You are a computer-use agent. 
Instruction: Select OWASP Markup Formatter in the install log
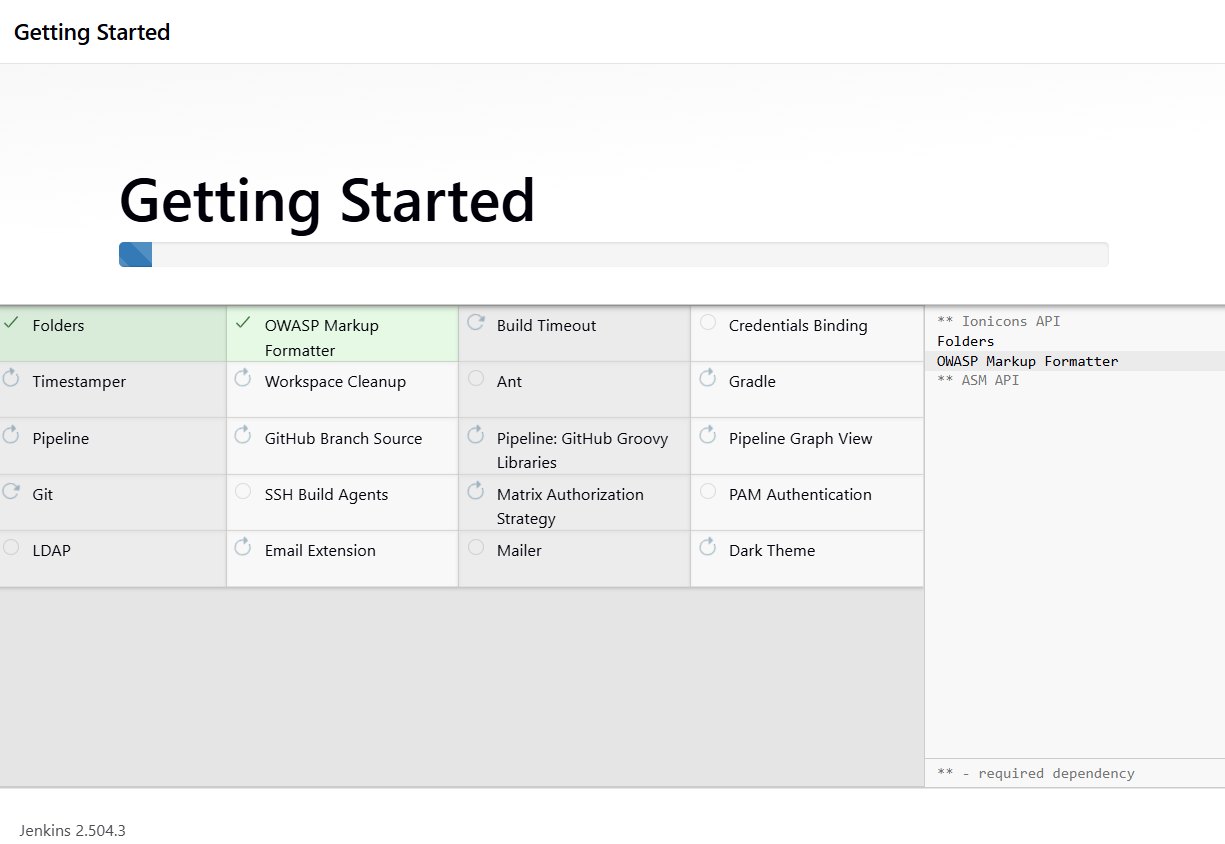click(x=1027, y=361)
